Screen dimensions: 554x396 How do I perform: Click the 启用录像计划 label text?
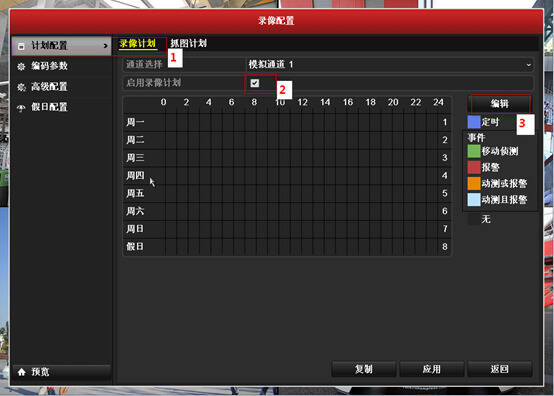pos(154,83)
